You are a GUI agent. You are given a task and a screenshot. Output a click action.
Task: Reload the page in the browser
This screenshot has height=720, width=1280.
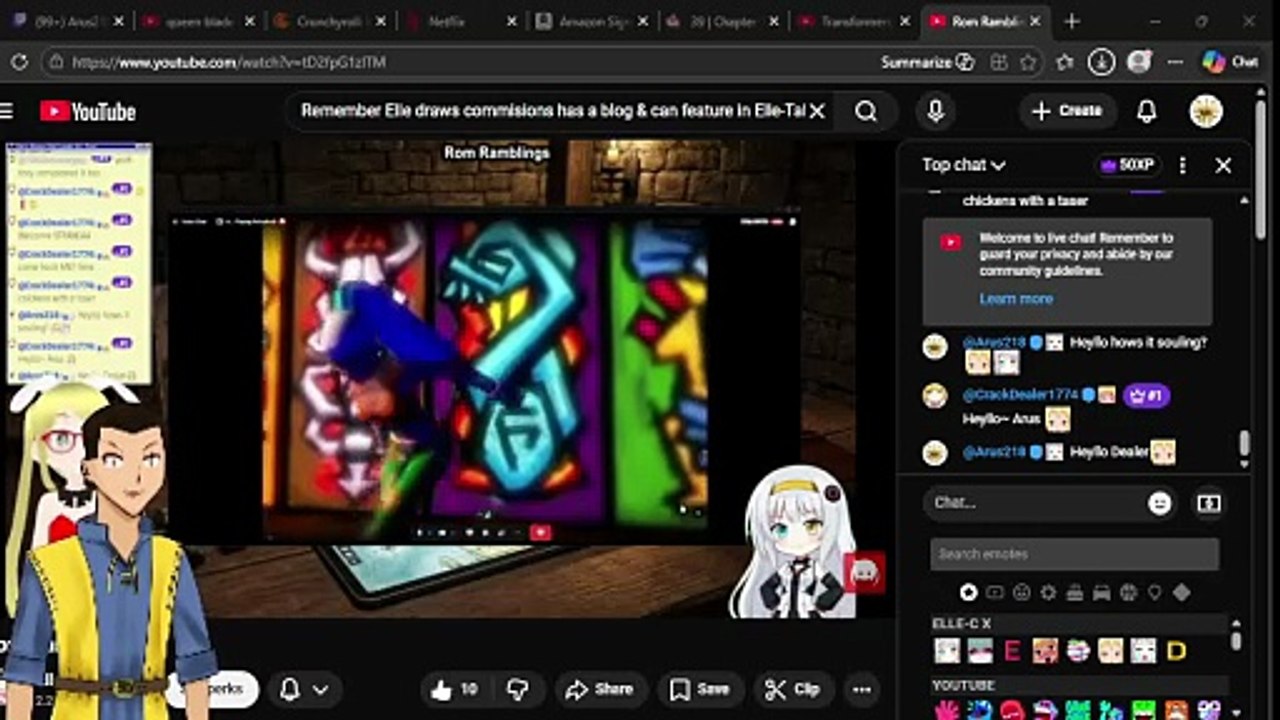click(19, 62)
